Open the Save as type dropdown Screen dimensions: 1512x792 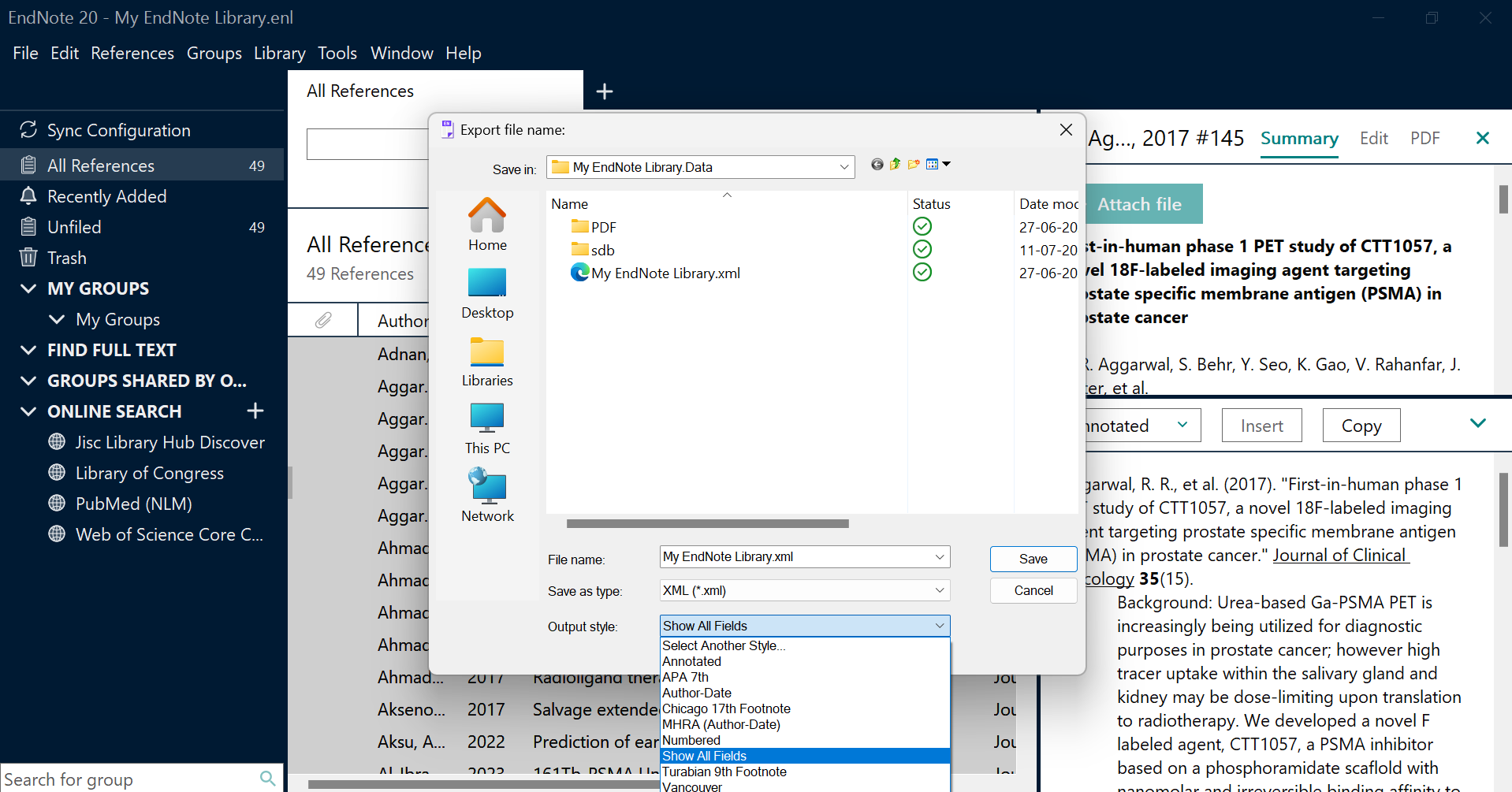[x=940, y=590]
